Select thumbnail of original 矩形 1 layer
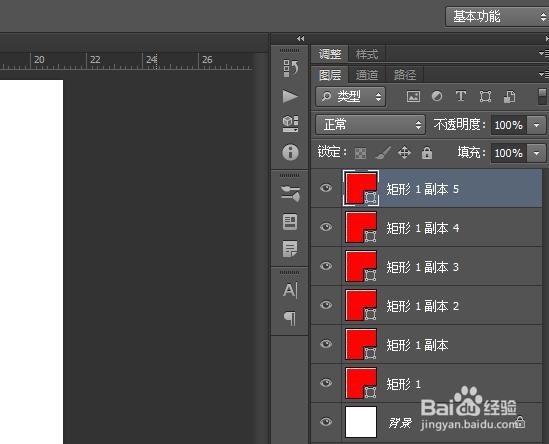The height and width of the screenshot is (444, 549). (361, 383)
